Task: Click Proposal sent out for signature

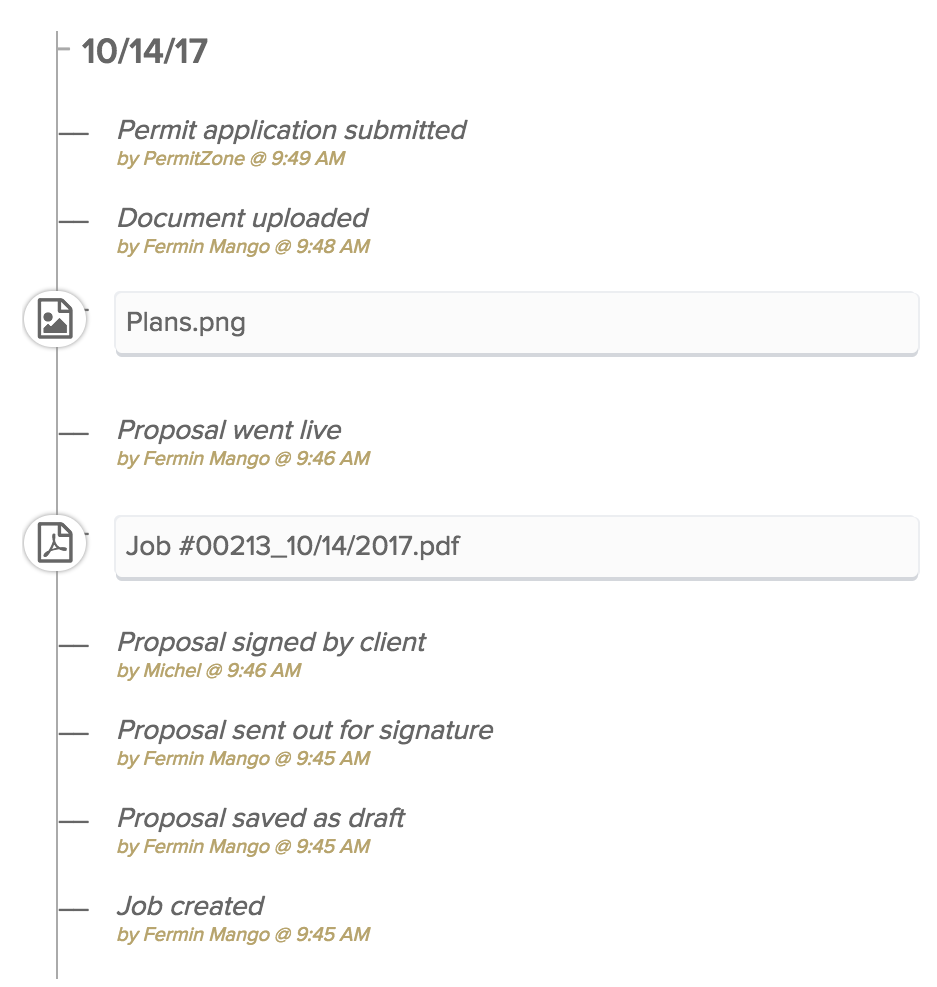Action: coord(305,730)
